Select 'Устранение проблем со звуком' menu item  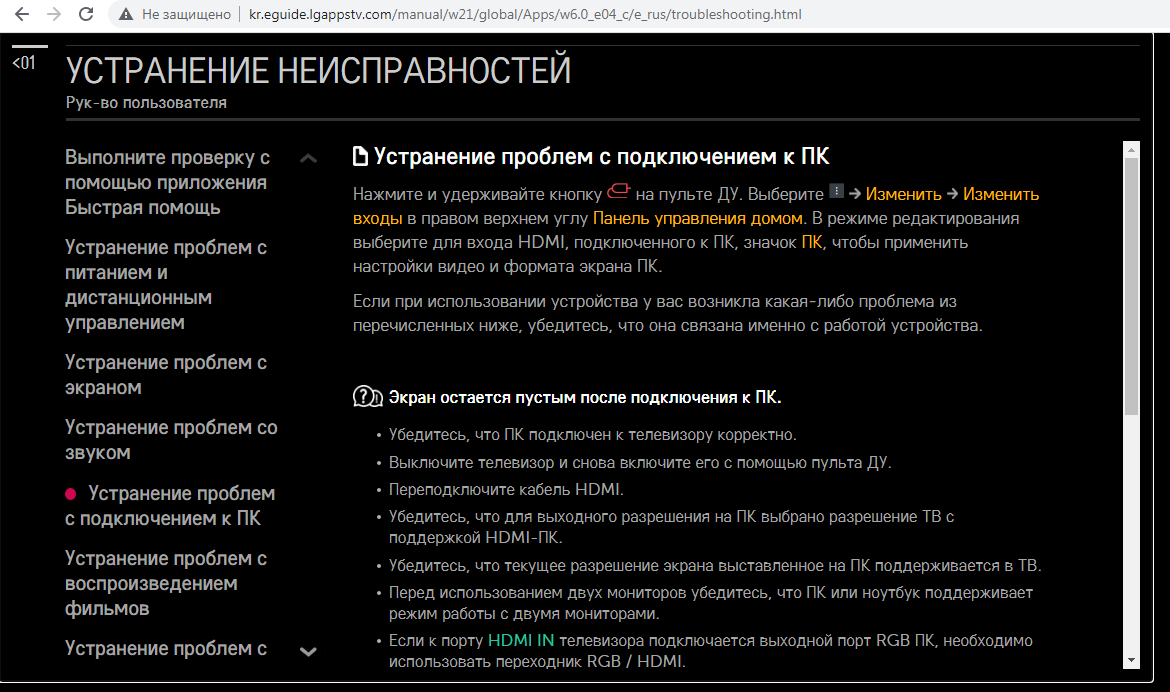pyautogui.click(x=171, y=440)
